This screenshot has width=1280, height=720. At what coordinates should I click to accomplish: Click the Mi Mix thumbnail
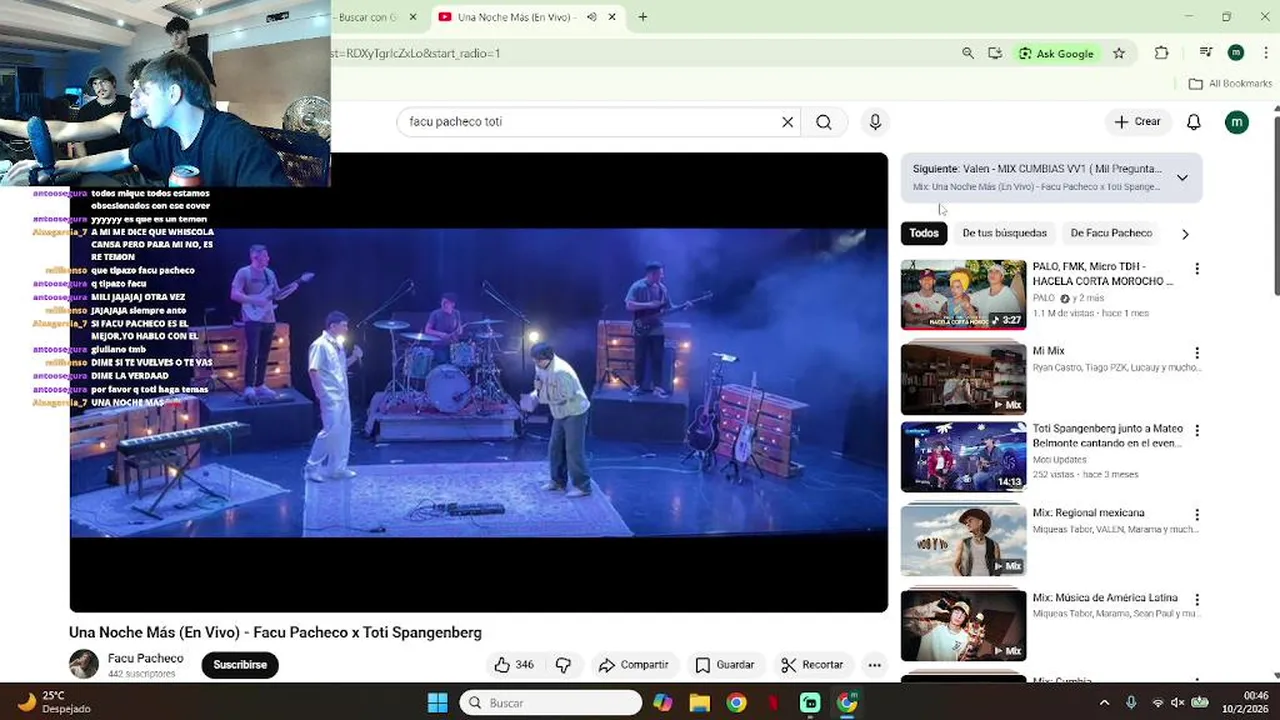[963, 379]
